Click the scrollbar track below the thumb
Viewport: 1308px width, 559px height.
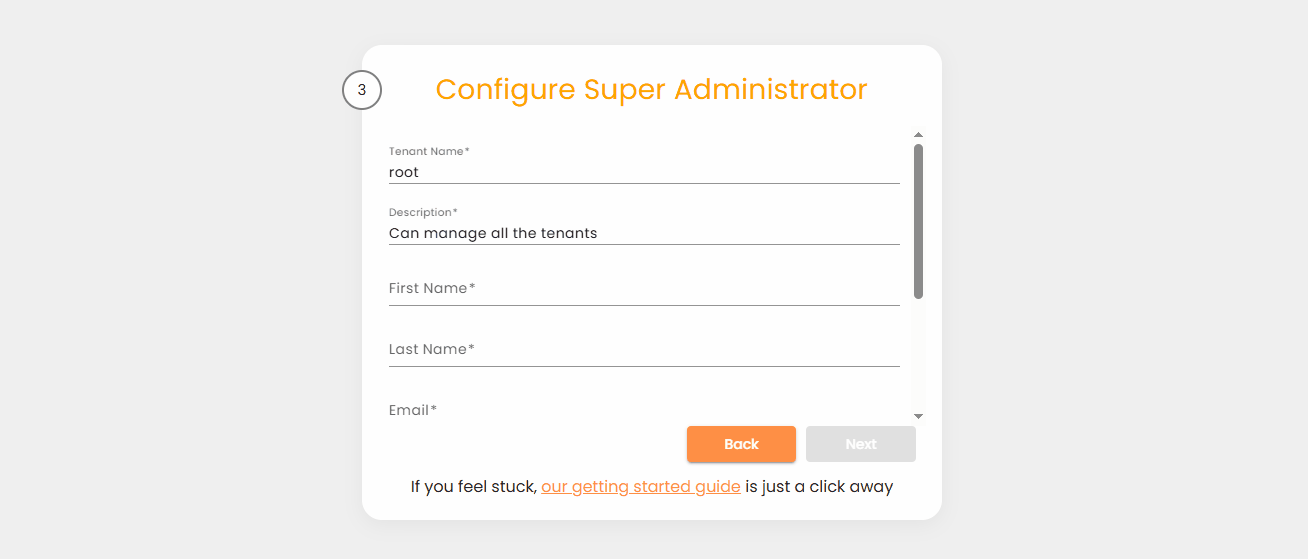[918, 355]
